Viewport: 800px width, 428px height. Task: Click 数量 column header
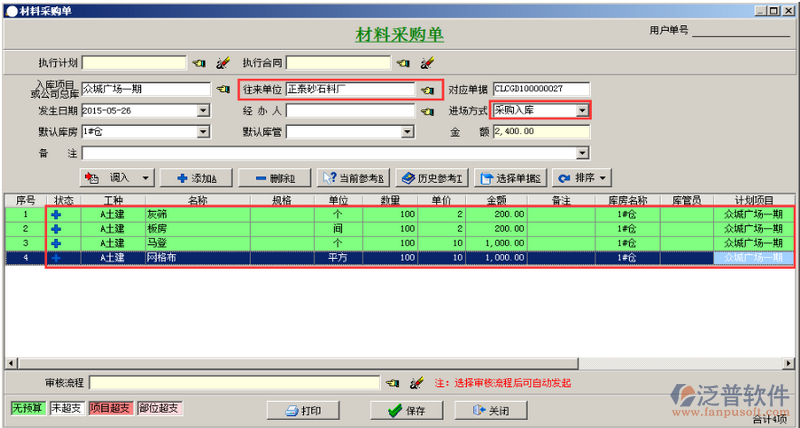[x=390, y=200]
